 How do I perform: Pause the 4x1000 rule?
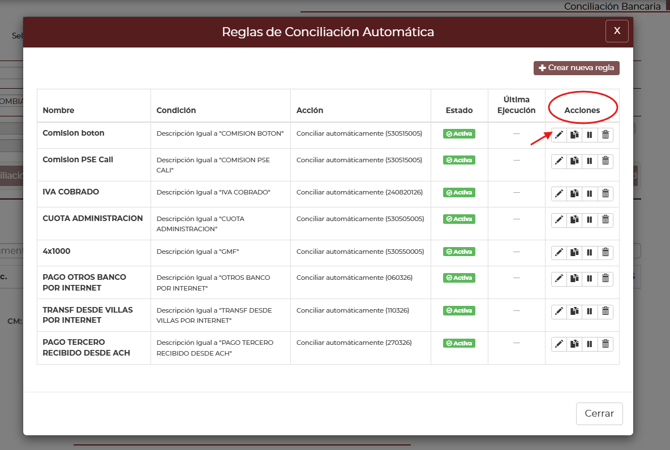click(590, 253)
